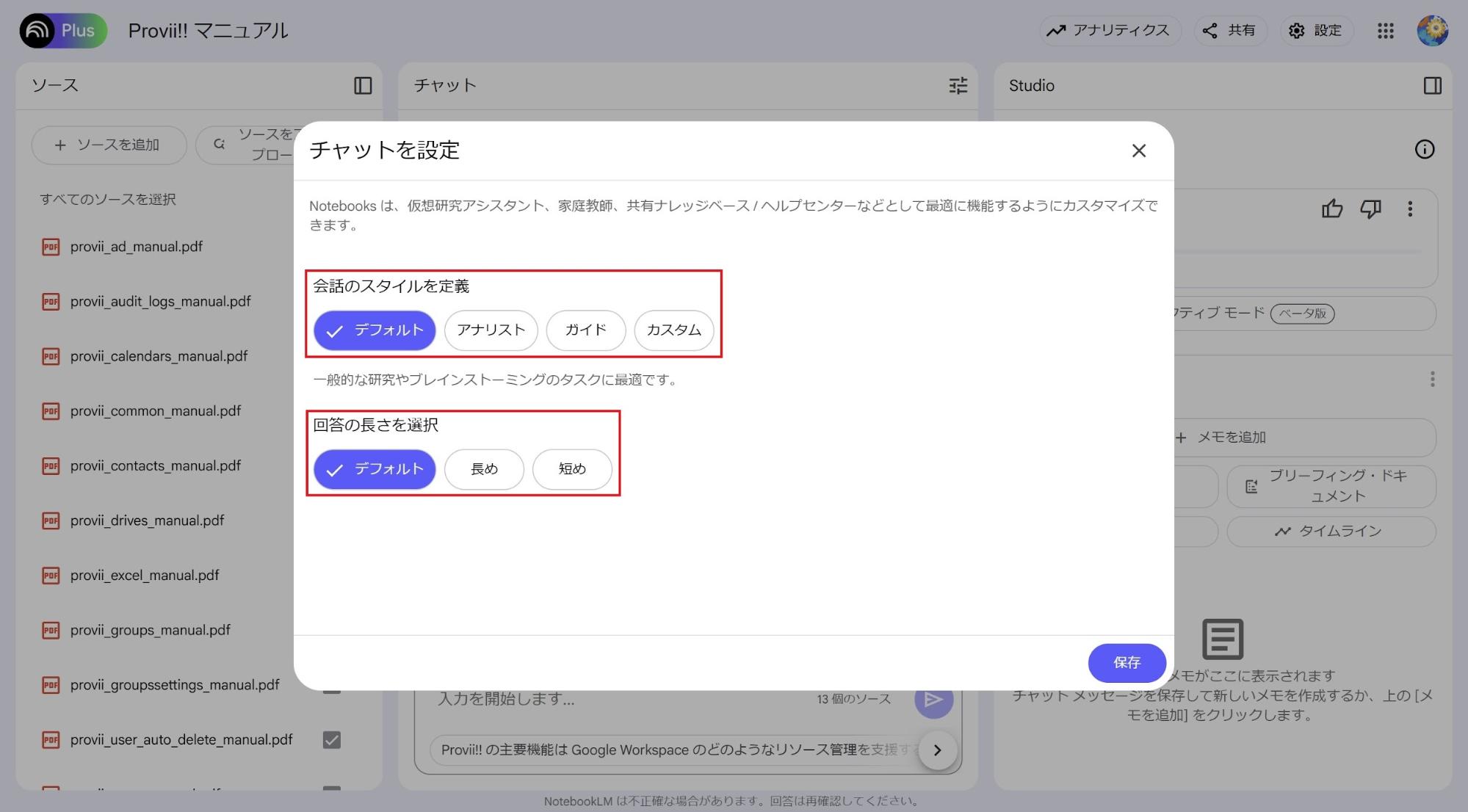Image resolution: width=1468 pixels, height=812 pixels.
Task: Select デフォルト conversation style chip
Action: coord(375,330)
